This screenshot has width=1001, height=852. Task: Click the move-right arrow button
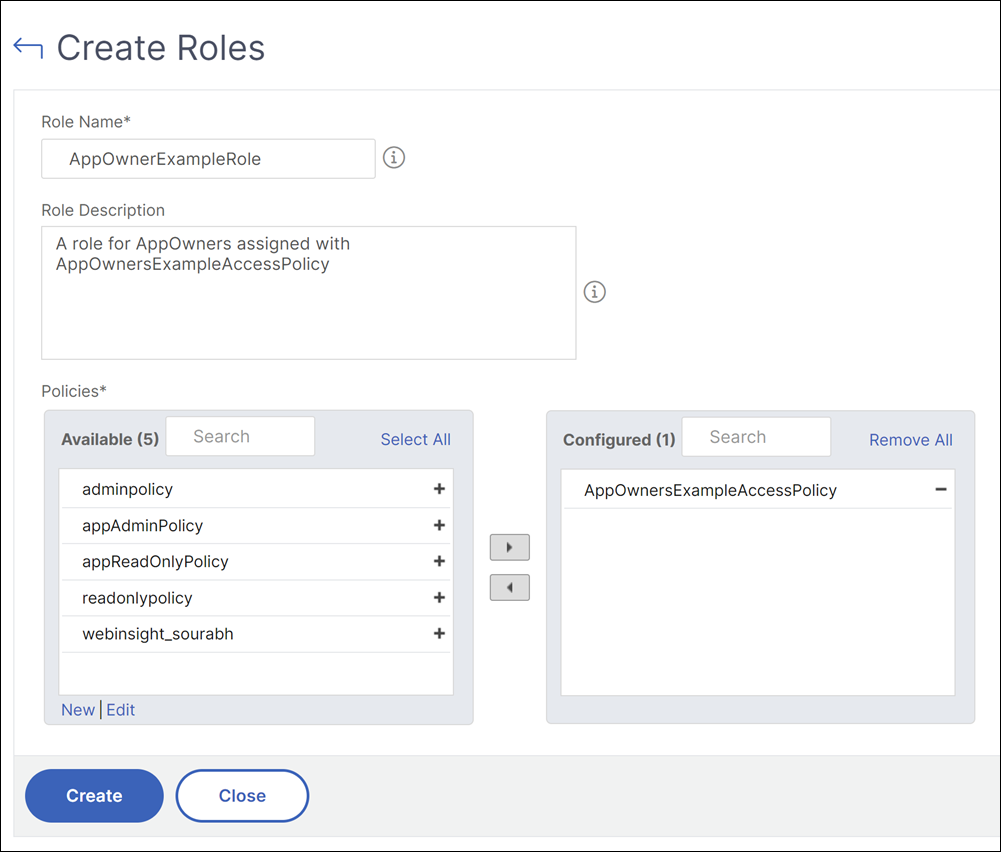click(509, 547)
